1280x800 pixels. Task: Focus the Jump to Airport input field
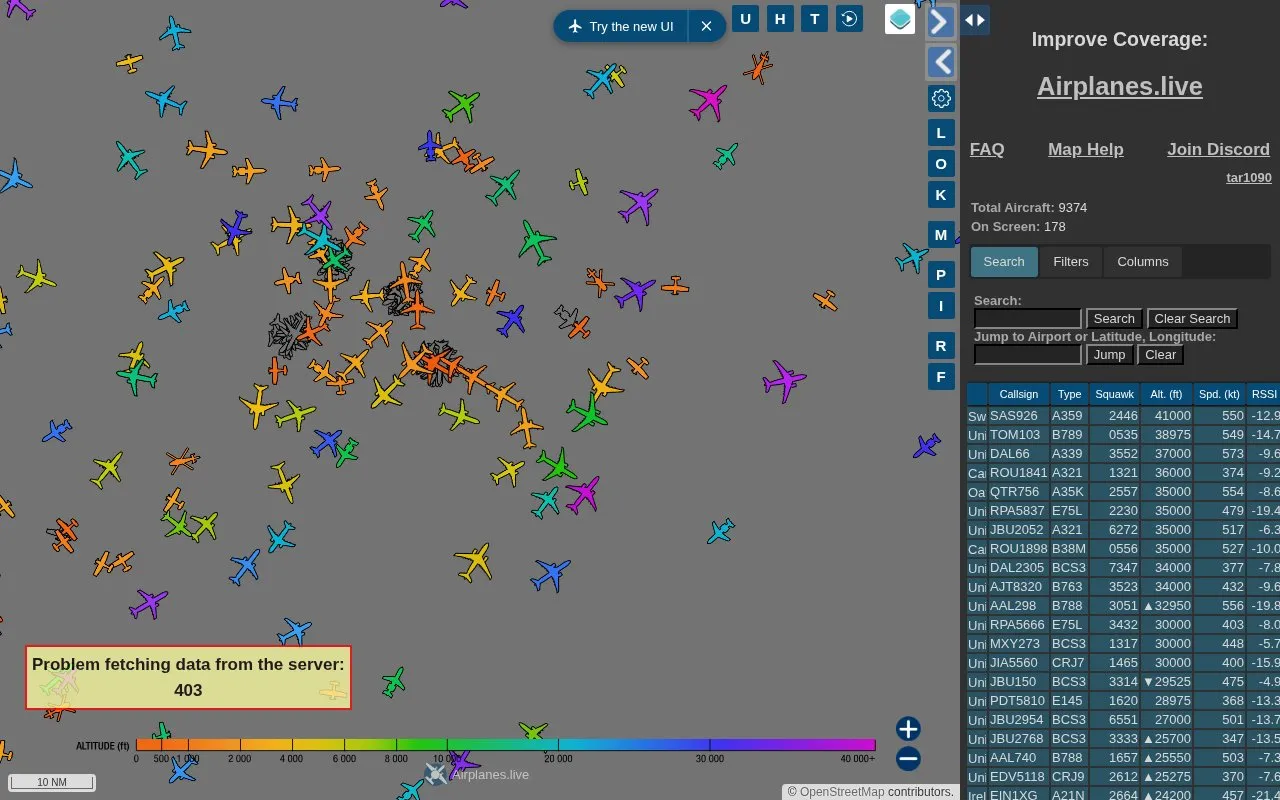(1028, 355)
